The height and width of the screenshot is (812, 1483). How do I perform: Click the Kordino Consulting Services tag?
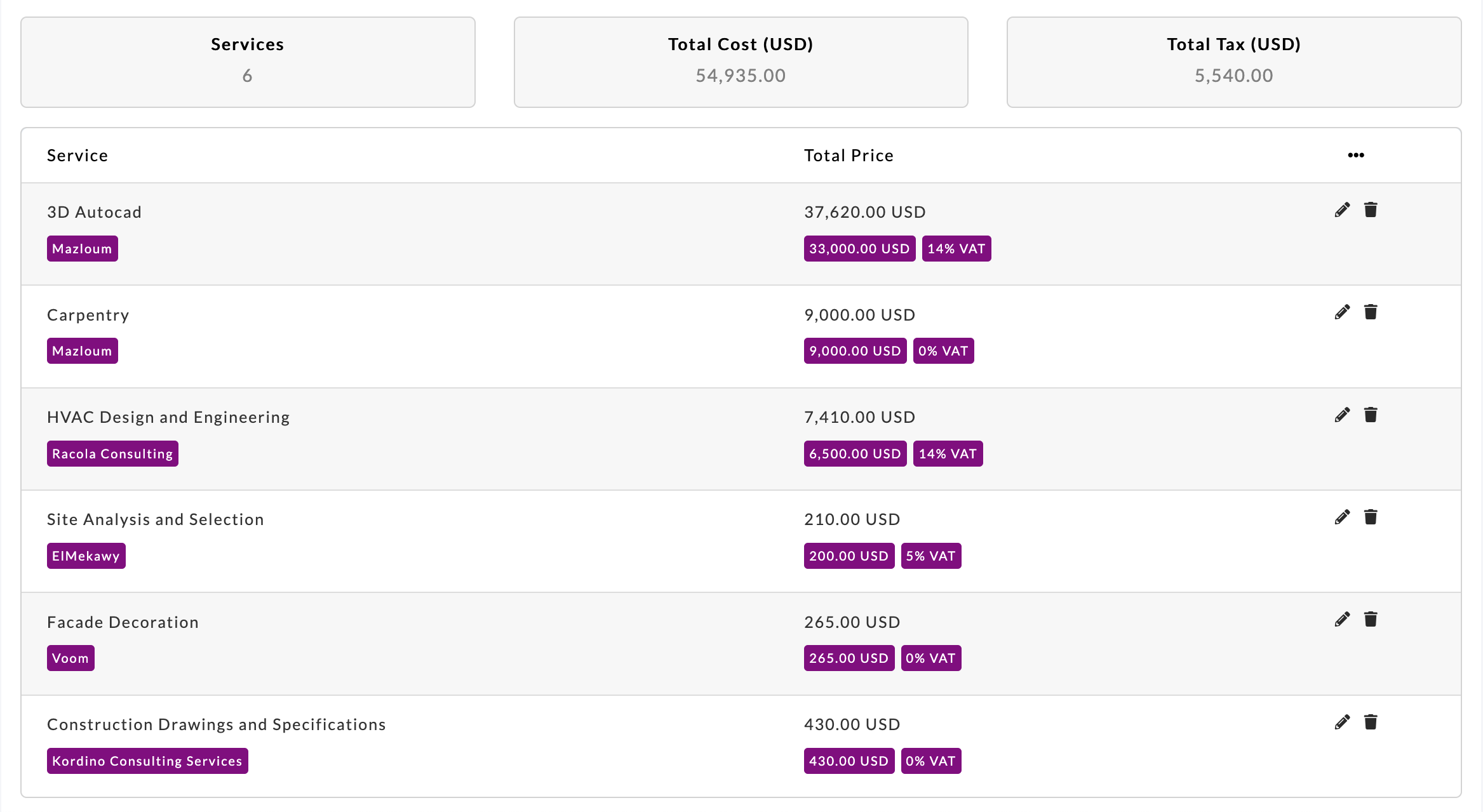[x=147, y=761]
